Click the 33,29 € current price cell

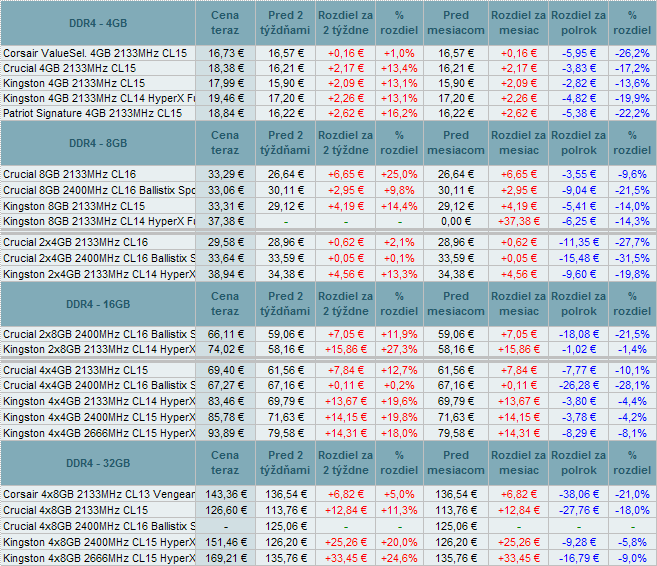tap(225, 174)
